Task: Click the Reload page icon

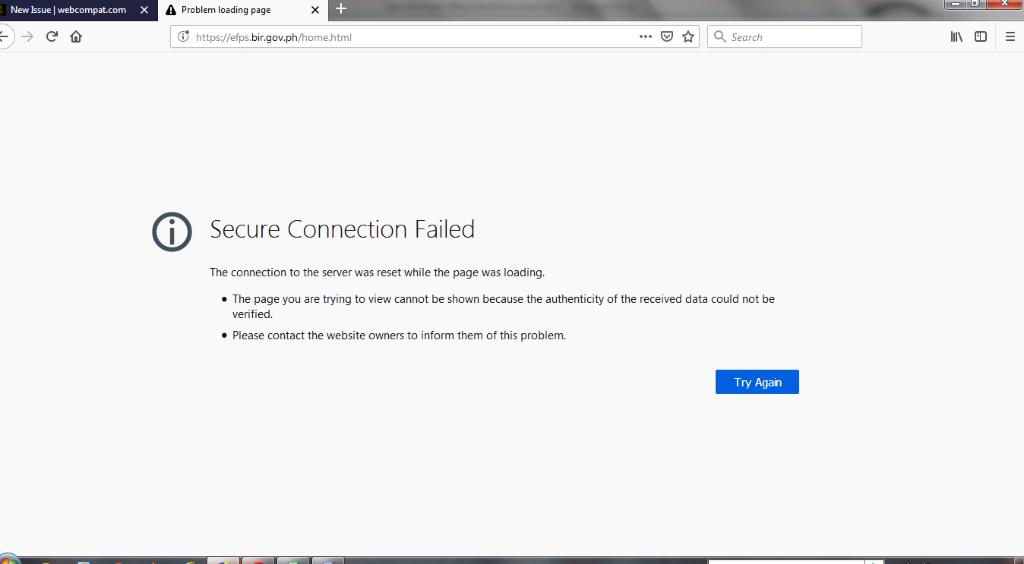Action: [x=52, y=37]
